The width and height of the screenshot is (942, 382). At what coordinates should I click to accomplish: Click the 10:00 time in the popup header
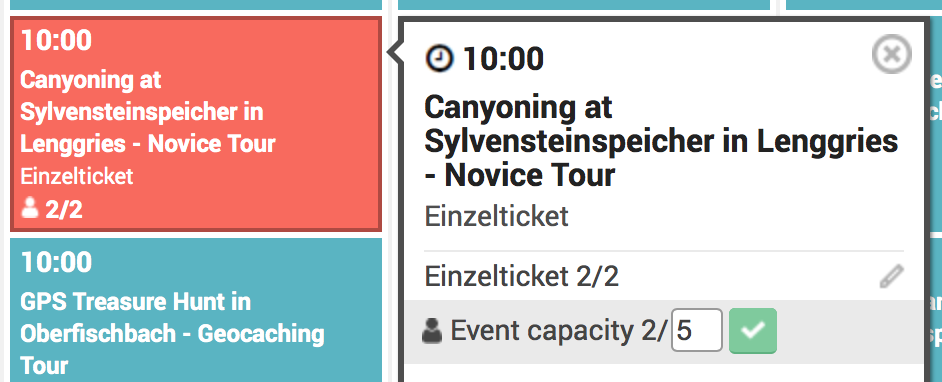pos(503,59)
